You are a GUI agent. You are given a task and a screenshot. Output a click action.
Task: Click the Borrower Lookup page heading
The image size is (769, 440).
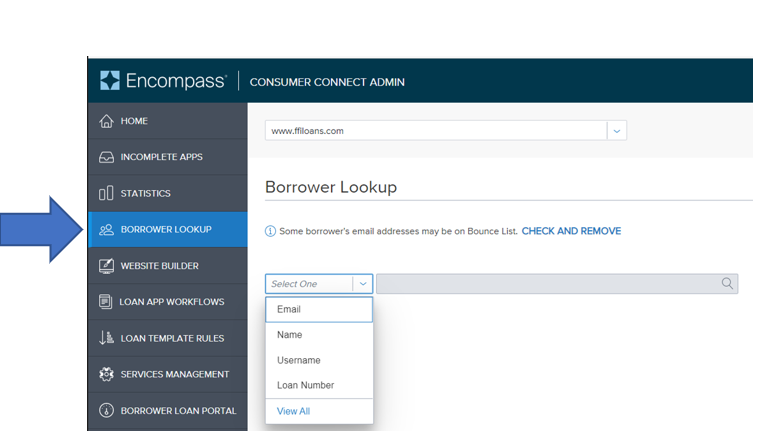pyautogui.click(x=331, y=187)
